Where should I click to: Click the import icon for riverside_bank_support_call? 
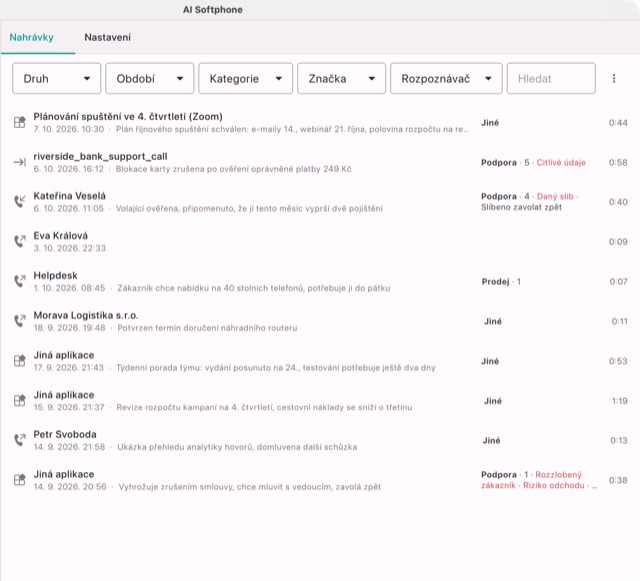[20, 162]
